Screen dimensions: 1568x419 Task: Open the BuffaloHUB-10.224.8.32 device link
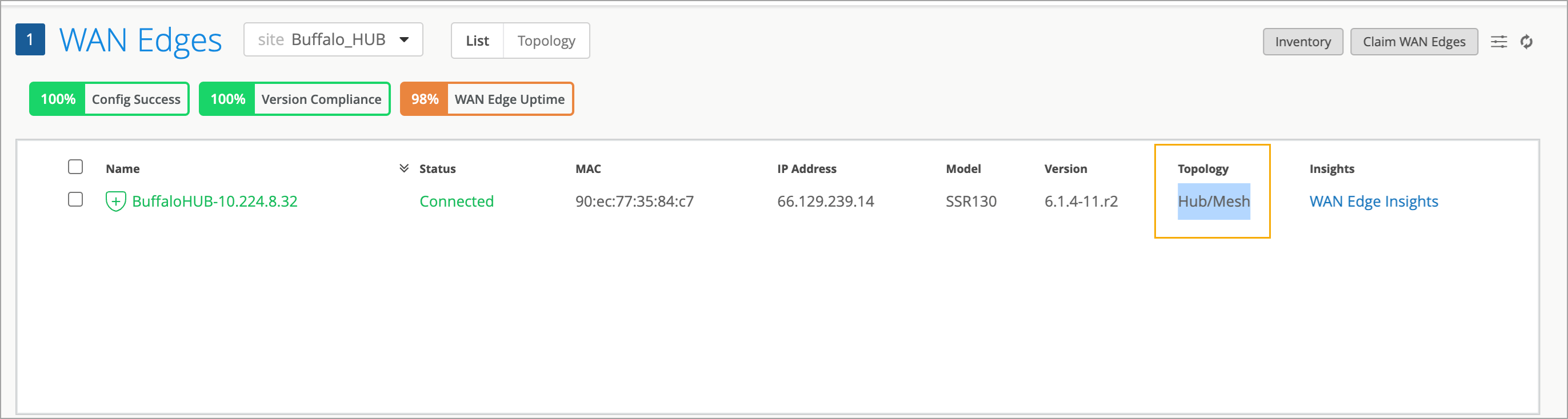coord(214,202)
